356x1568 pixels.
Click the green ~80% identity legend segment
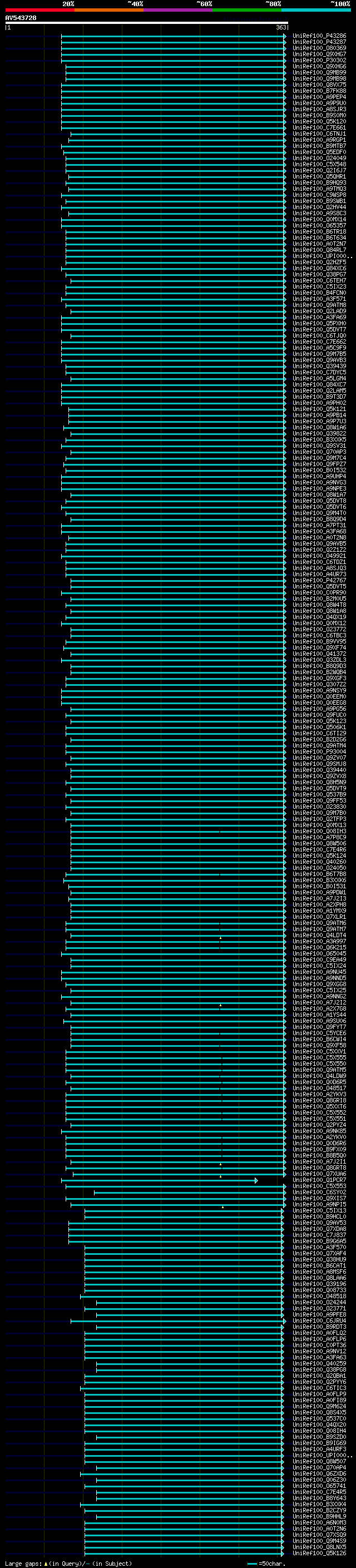pos(247,10)
